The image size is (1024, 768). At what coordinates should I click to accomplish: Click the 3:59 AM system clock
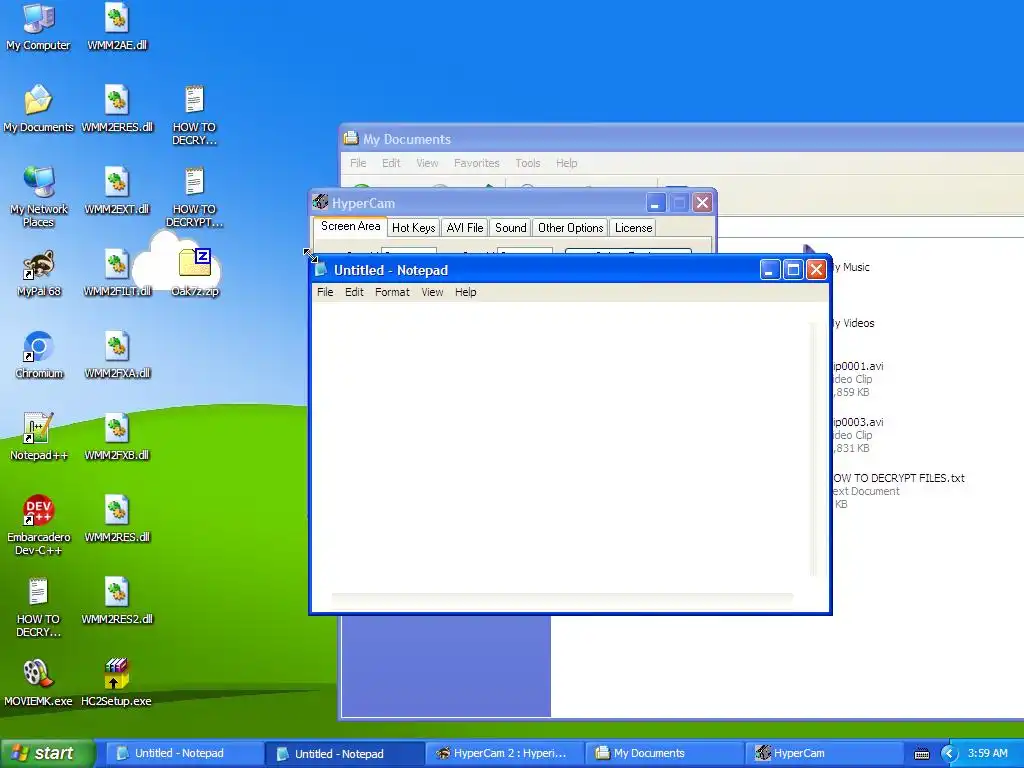[x=987, y=754]
